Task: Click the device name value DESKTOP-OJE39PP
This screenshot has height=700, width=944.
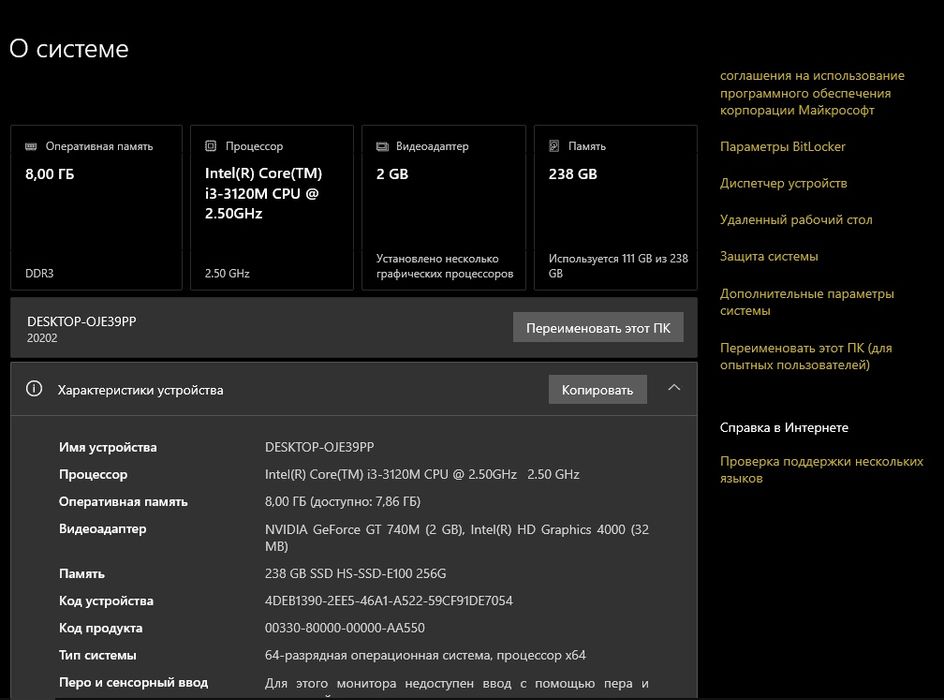Action: (319, 447)
